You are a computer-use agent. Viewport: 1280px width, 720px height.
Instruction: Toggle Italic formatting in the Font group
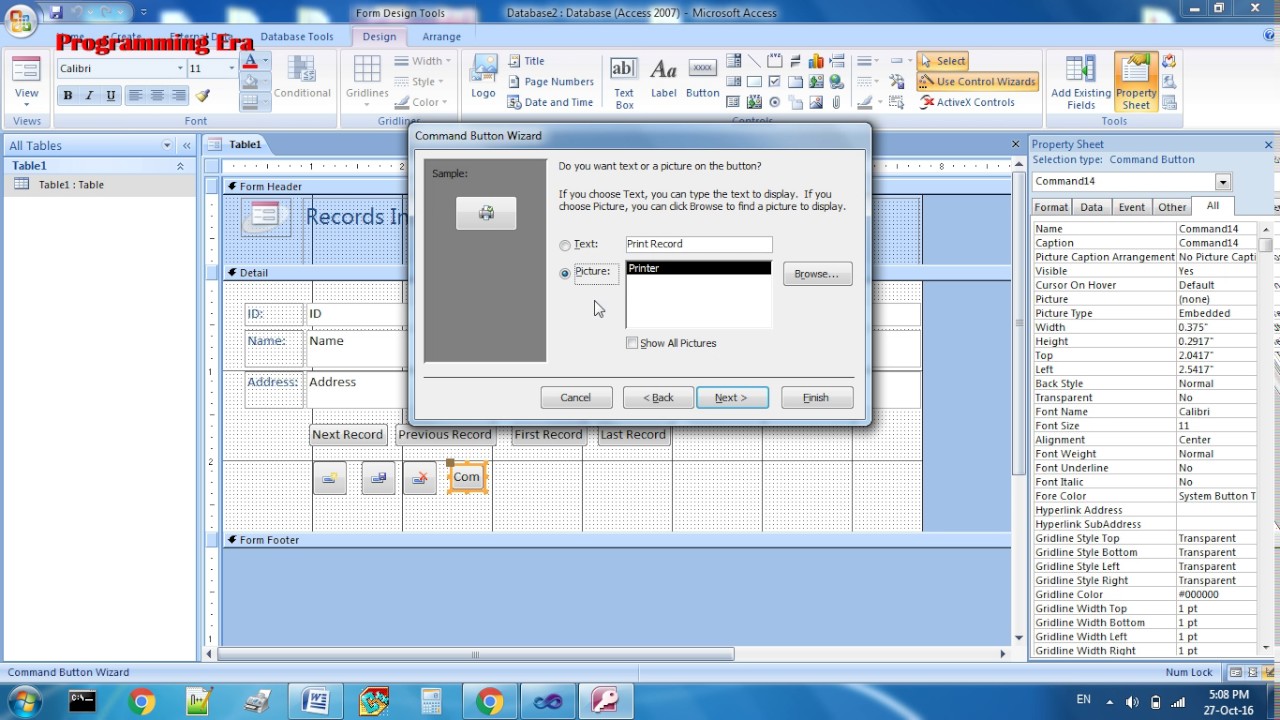tap(89, 96)
